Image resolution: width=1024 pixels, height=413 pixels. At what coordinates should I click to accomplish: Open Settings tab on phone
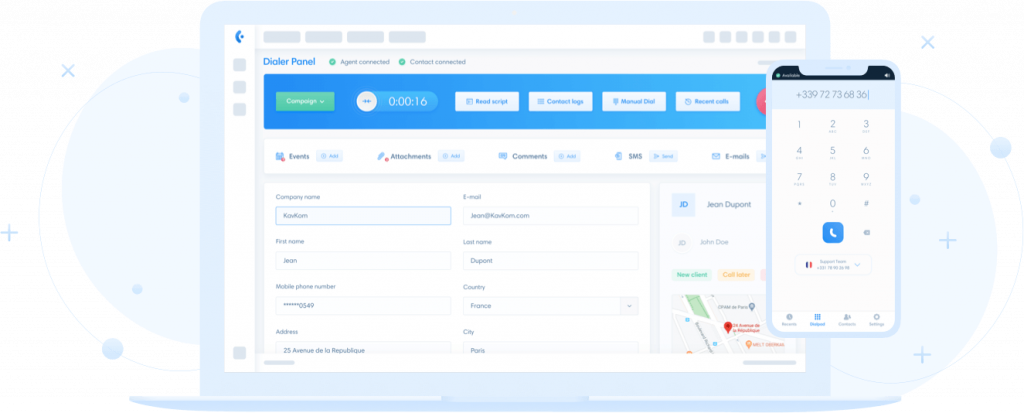tap(876, 319)
